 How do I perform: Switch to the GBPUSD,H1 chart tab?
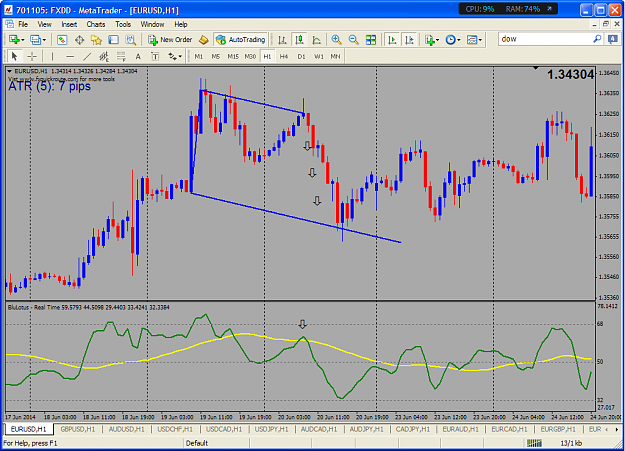[x=78, y=429]
